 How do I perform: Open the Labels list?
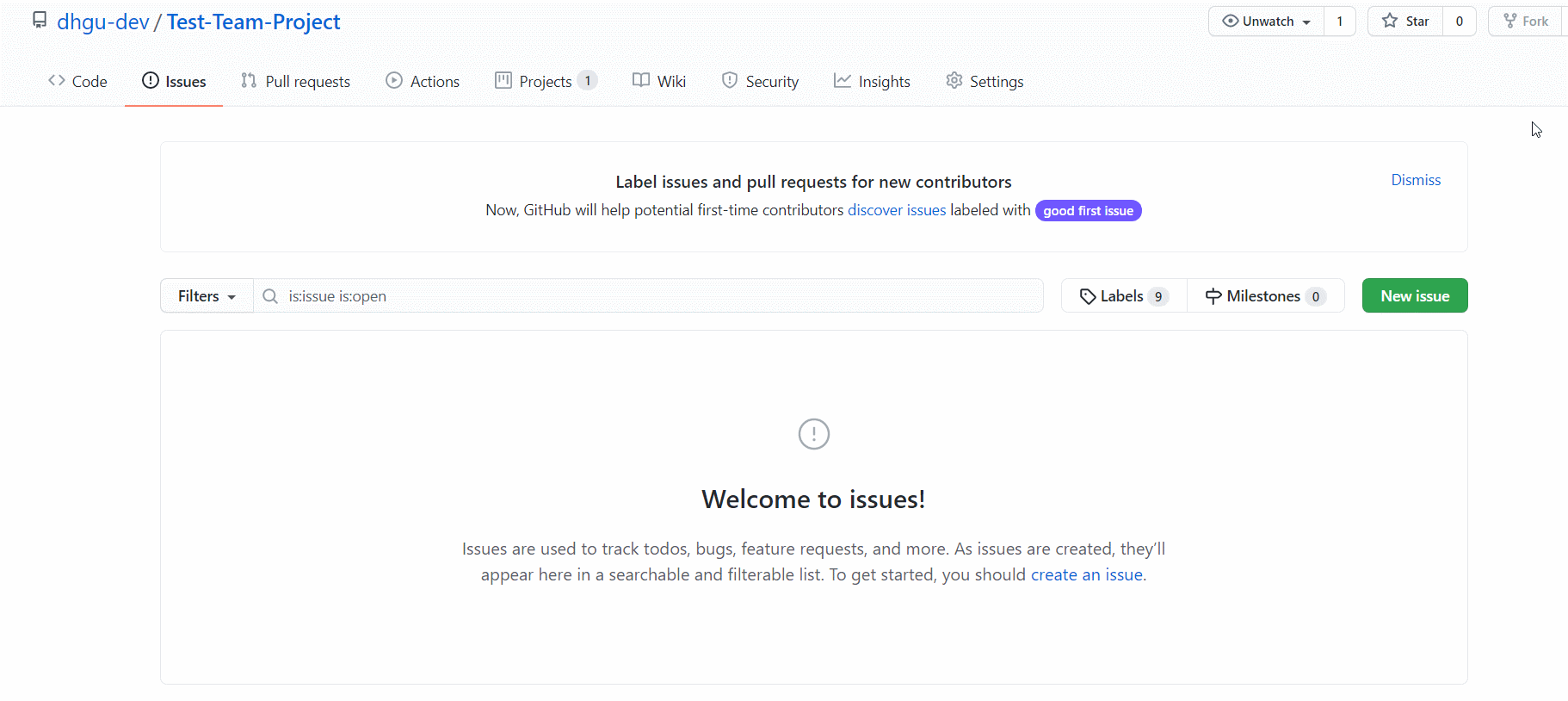click(1124, 295)
